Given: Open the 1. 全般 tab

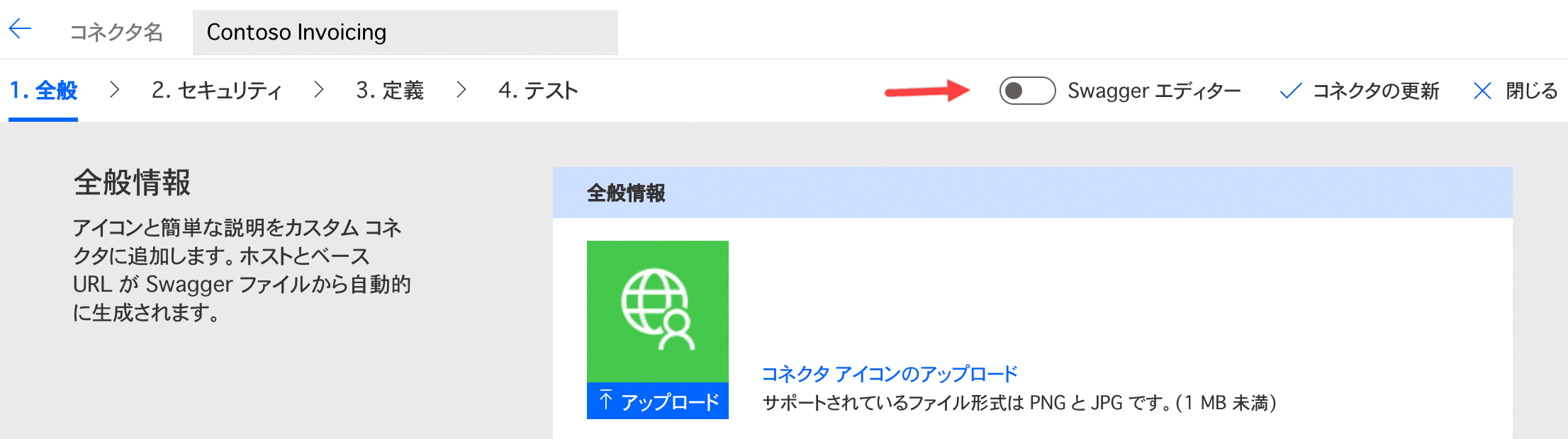Looking at the screenshot, I should tap(43, 91).
